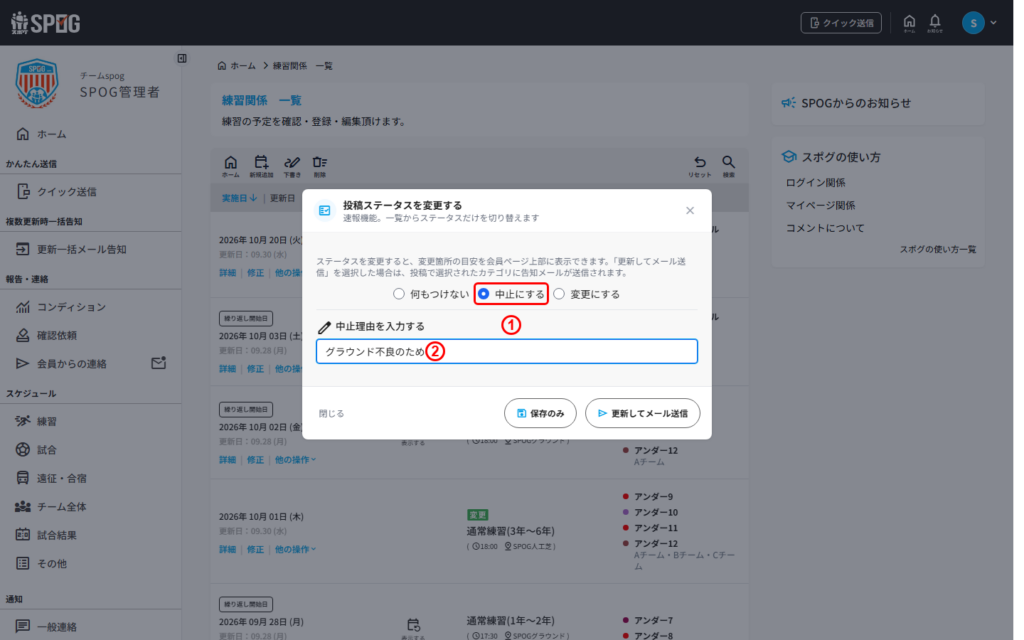
Task: Click 修正 for 2026年10月20日 entry
Action: tap(255, 273)
